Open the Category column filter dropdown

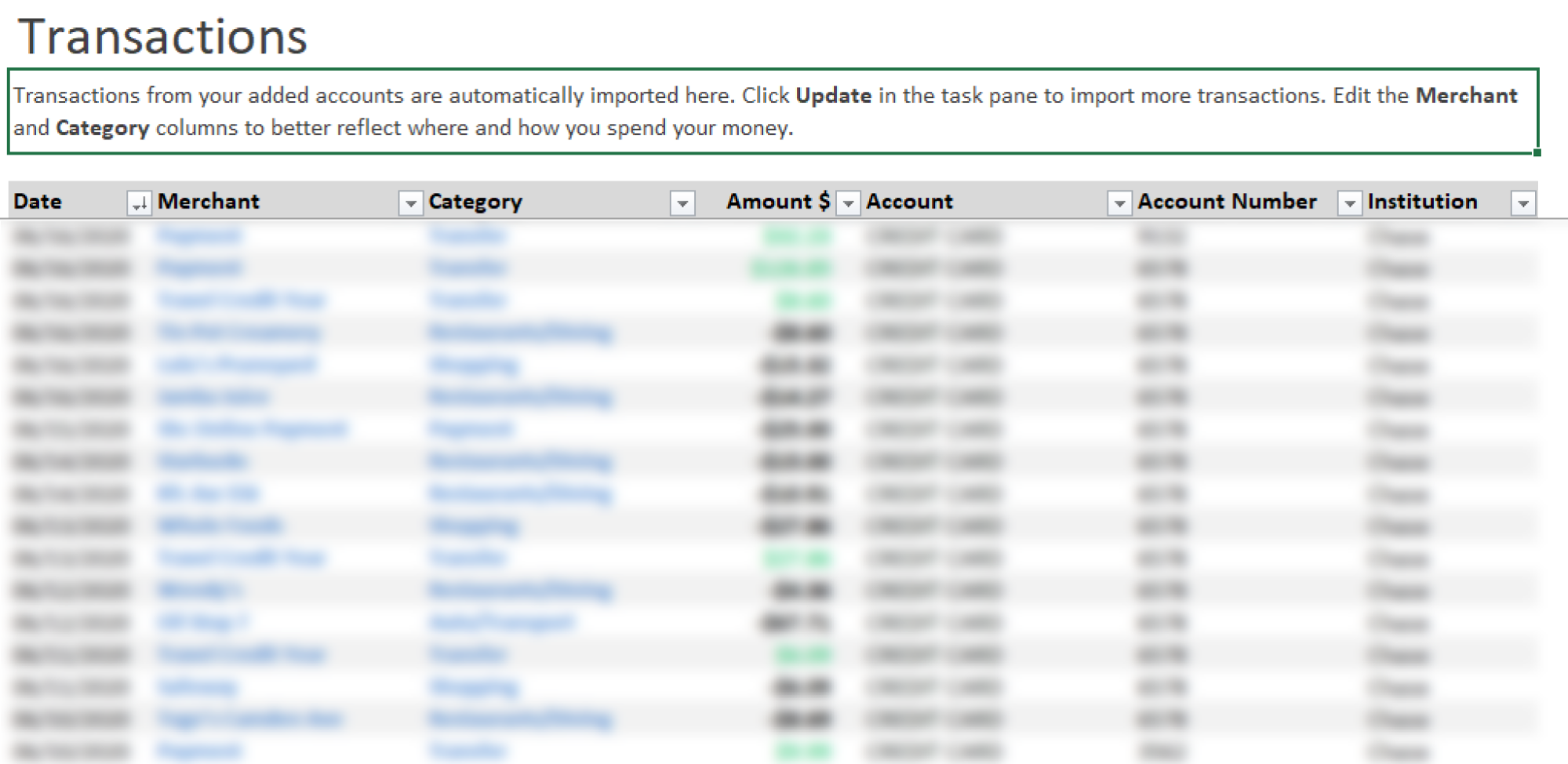tap(682, 203)
